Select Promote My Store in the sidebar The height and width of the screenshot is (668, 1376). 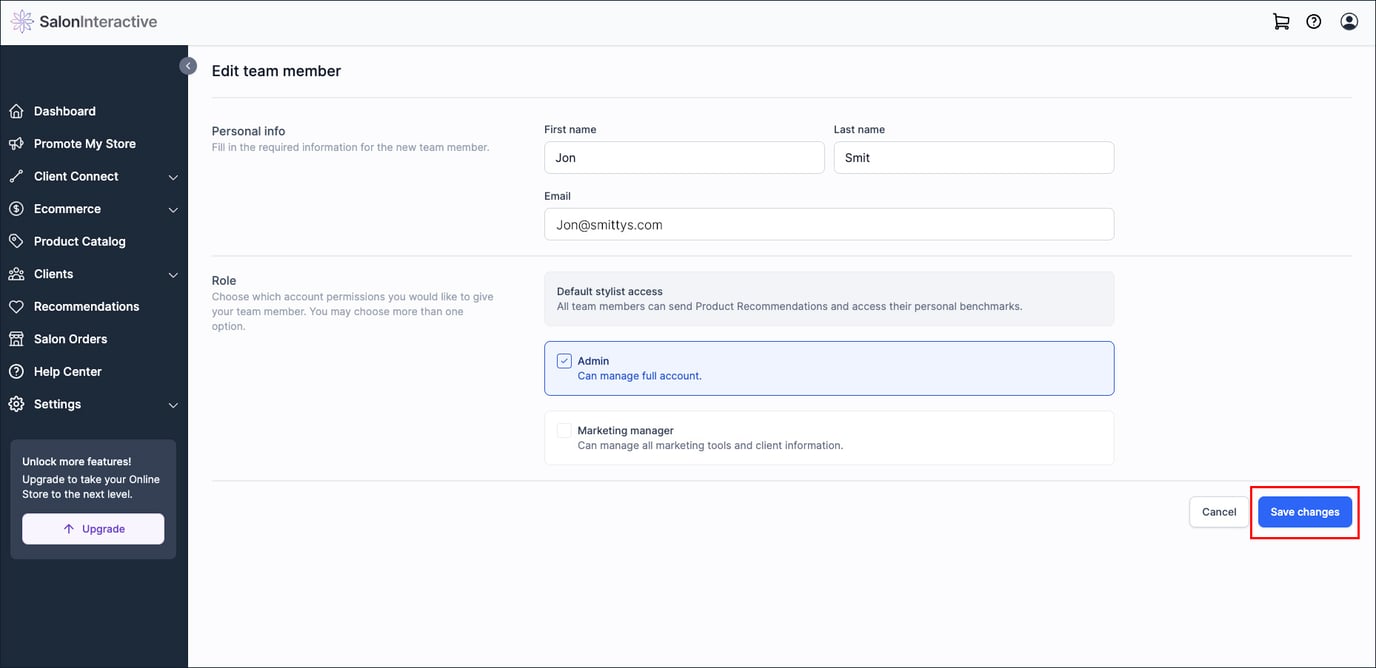point(85,143)
